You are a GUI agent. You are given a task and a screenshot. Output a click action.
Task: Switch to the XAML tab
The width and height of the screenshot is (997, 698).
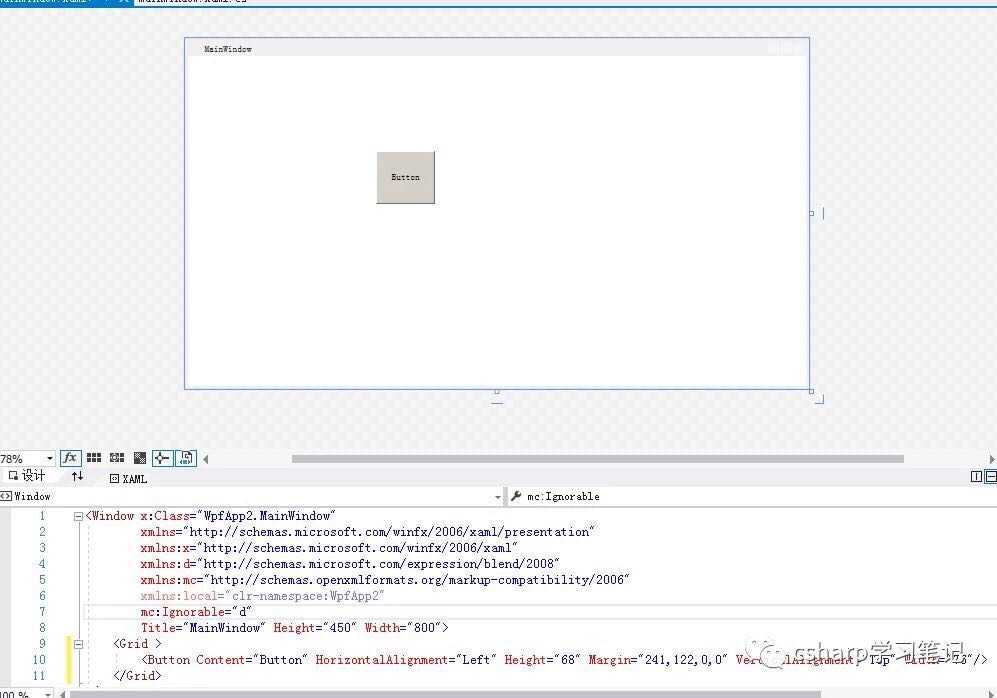128,479
